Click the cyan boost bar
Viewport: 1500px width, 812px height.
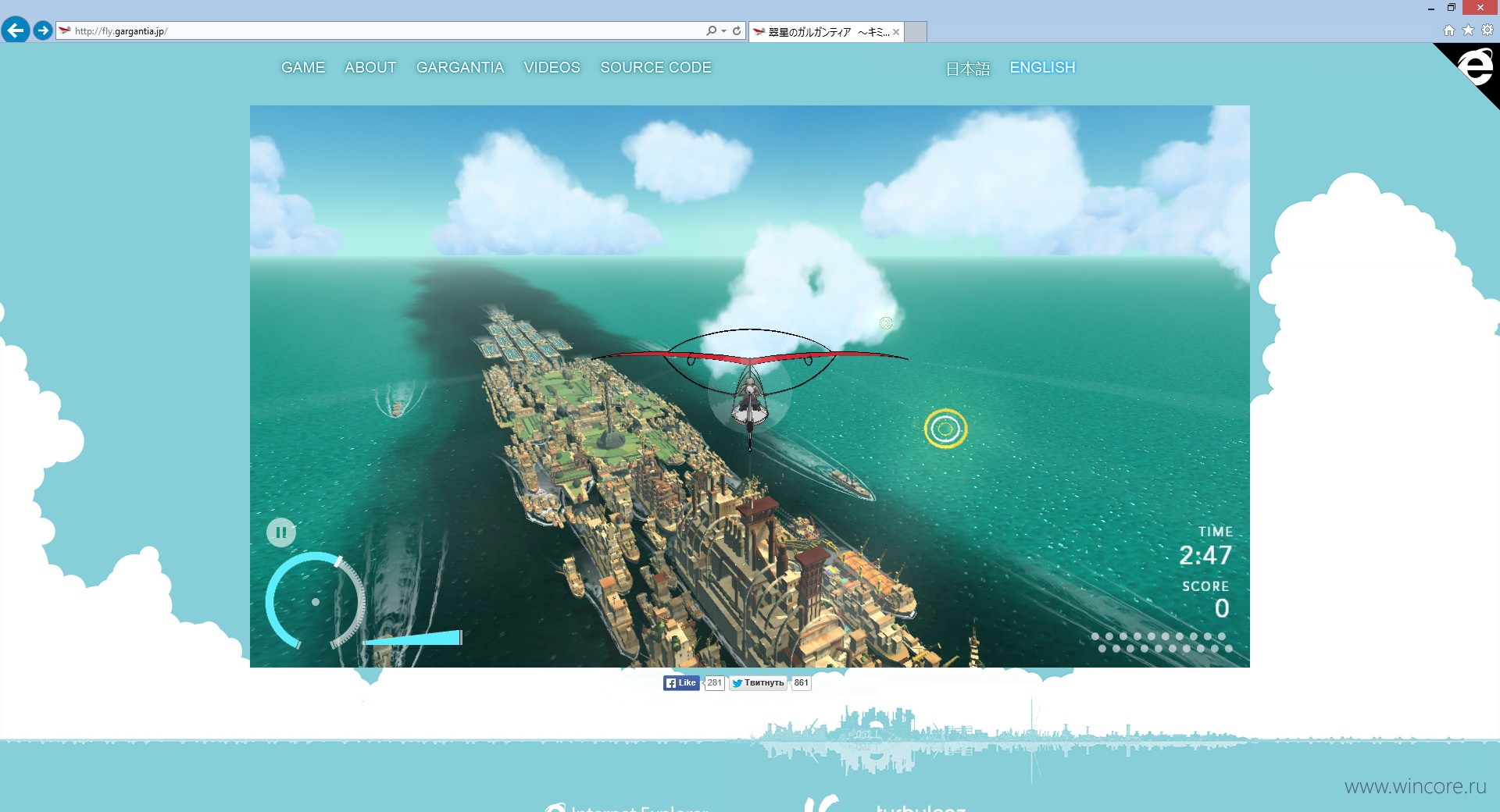413,638
